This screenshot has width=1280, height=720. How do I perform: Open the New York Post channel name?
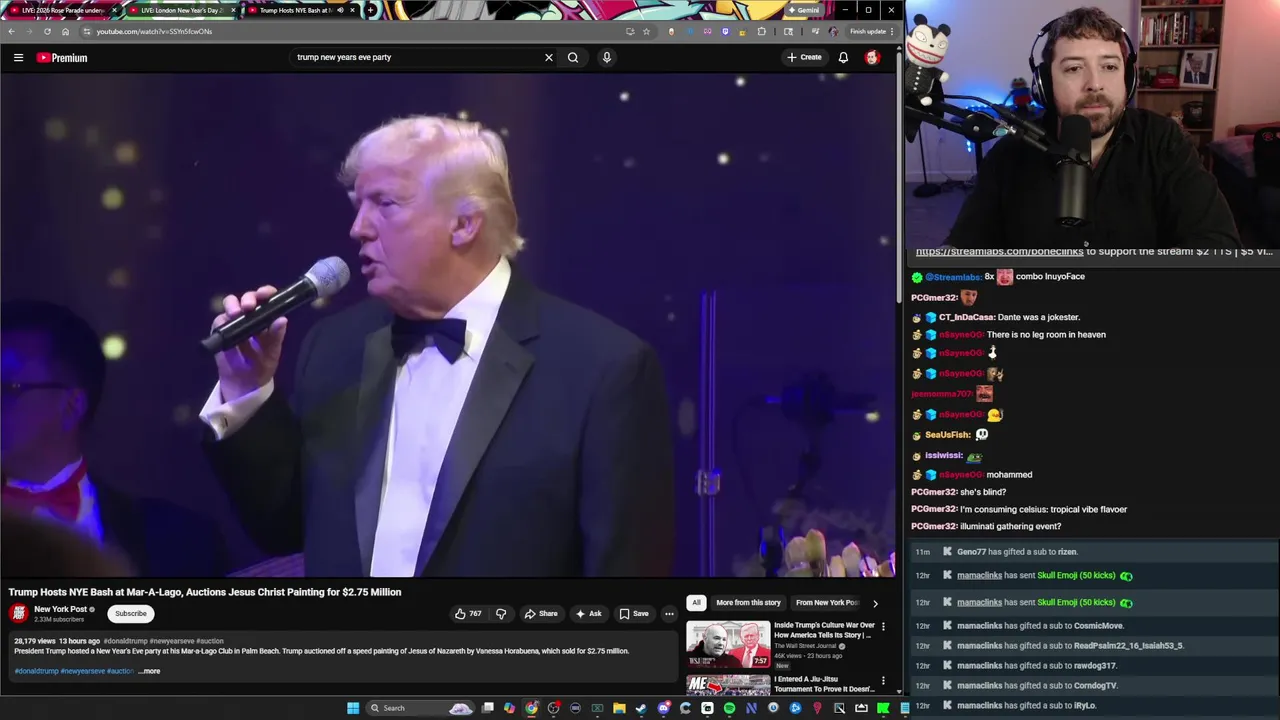[60, 609]
